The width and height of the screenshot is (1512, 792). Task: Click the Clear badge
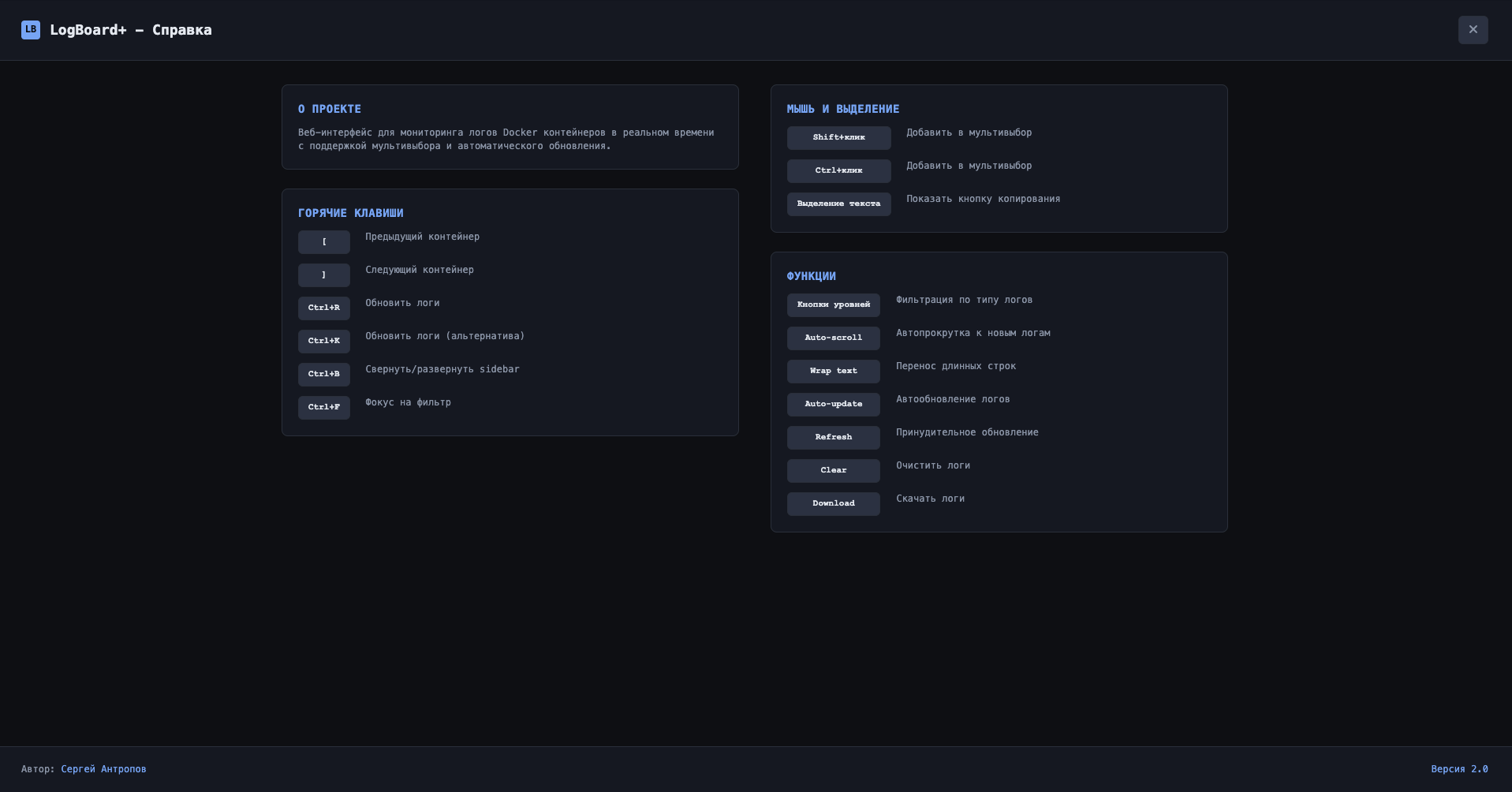[833, 471]
